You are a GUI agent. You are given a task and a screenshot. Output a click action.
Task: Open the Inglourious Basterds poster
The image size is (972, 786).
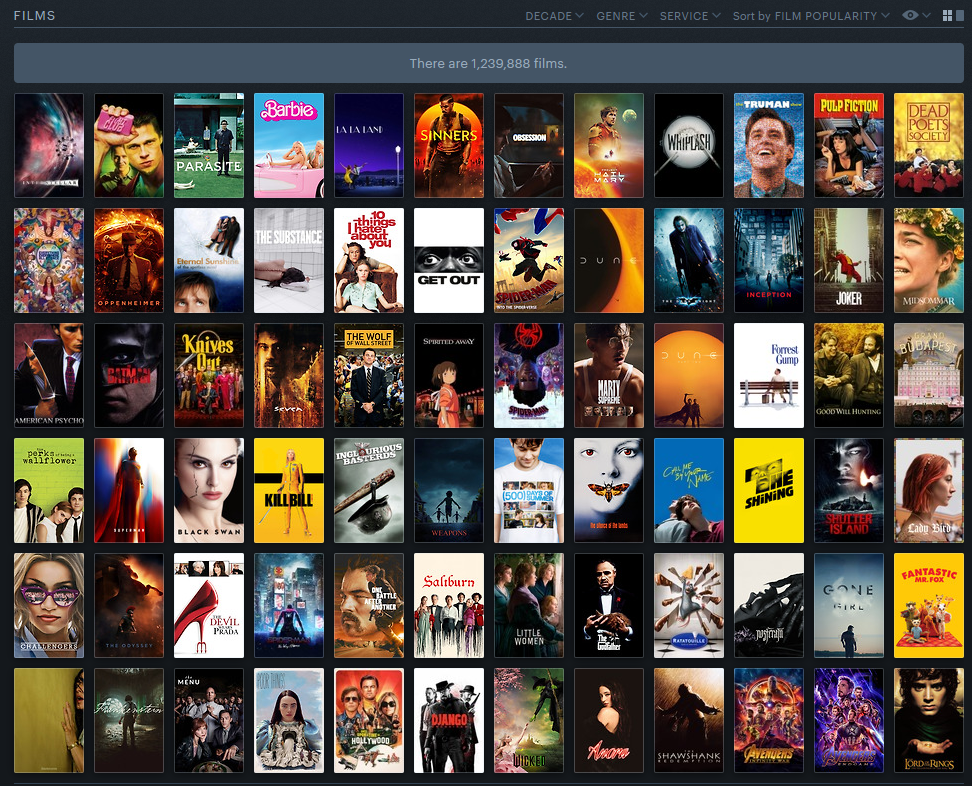369,490
